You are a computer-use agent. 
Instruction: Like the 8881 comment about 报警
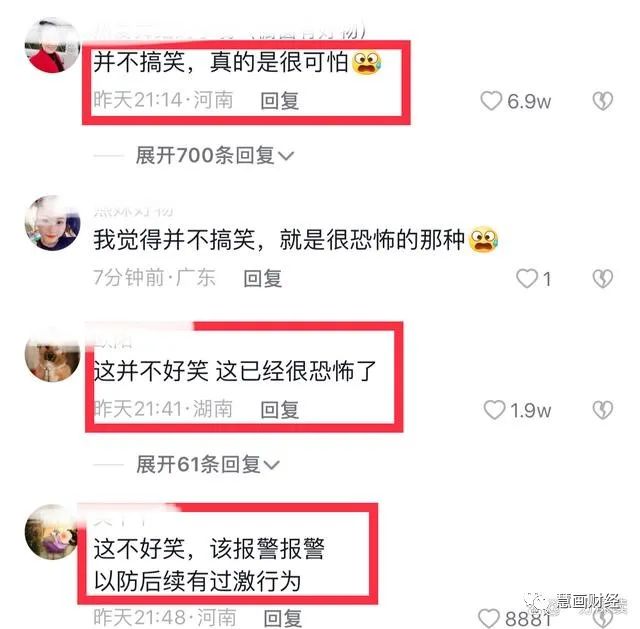click(489, 618)
